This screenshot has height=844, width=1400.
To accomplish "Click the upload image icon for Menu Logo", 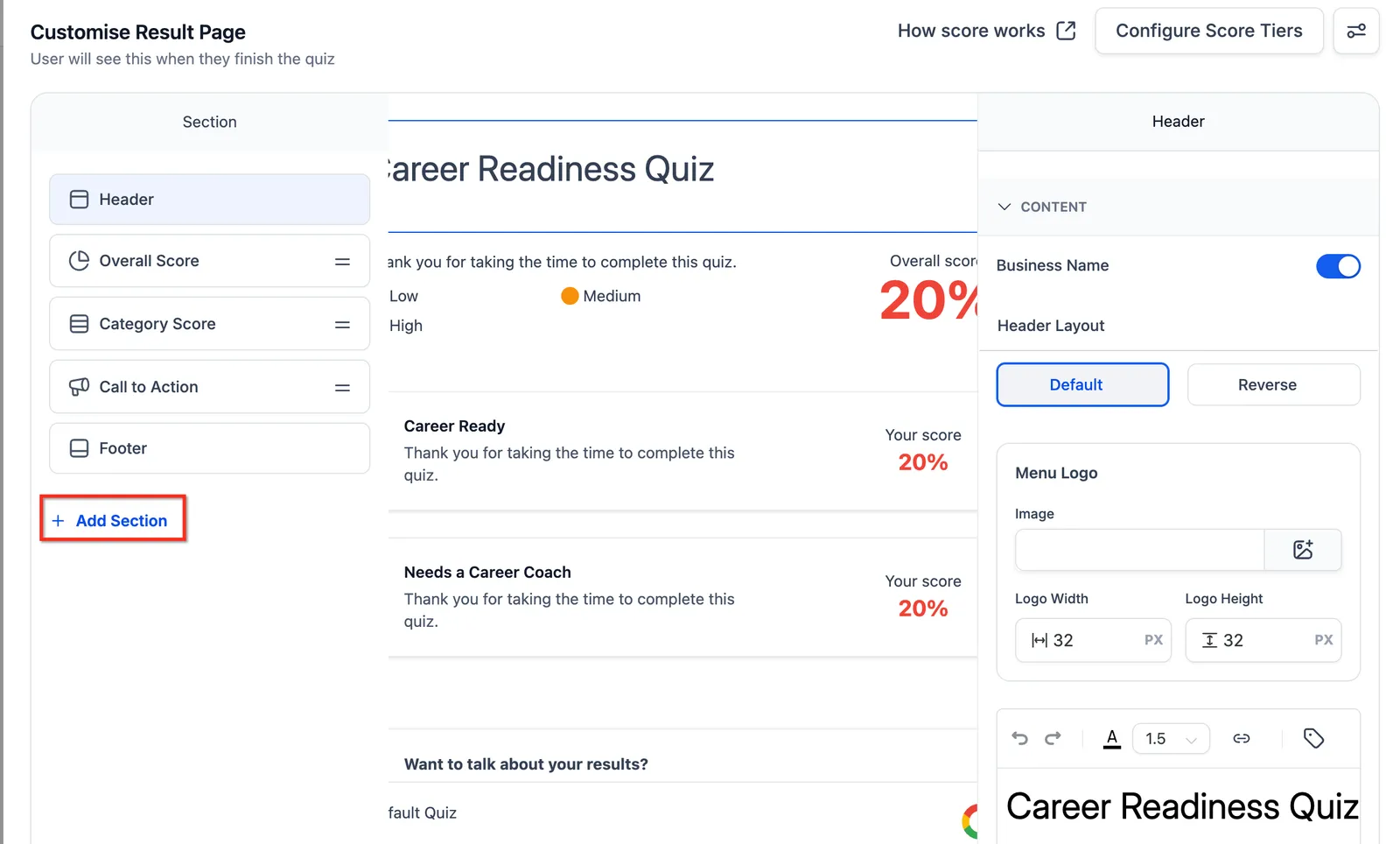I will click(1303, 550).
